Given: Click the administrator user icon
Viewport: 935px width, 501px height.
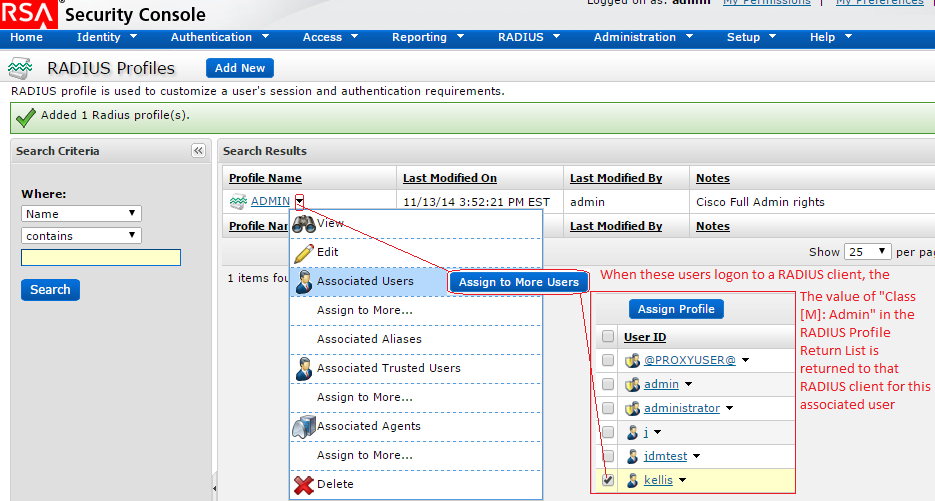Looking at the screenshot, I should pyautogui.click(x=633, y=409).
